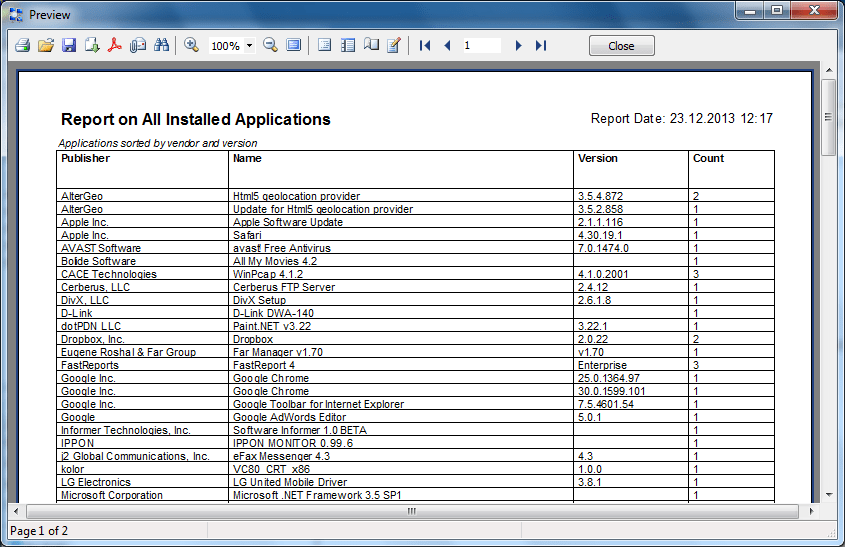Click 'Dropbox, Inc.' publisher cell
This screenshot has height=547, width=845.
click(x=143, y=339)
